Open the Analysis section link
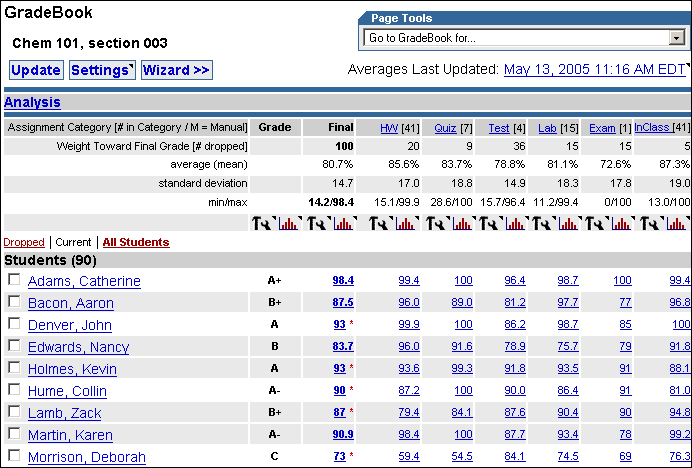 point(32,102)
